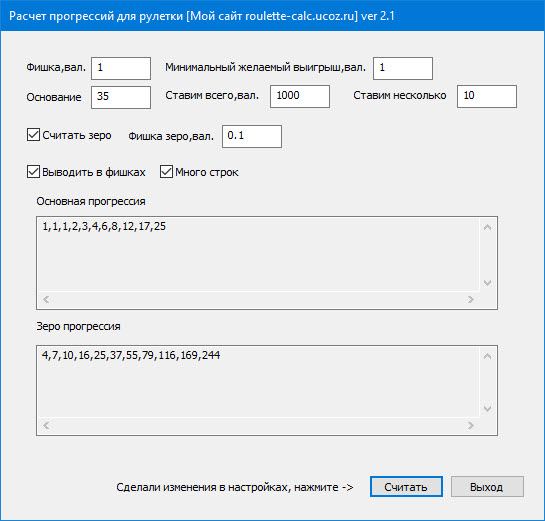
Task: Click the Фишка зеро field showing 0.1
Action: (x=252, y=136)
